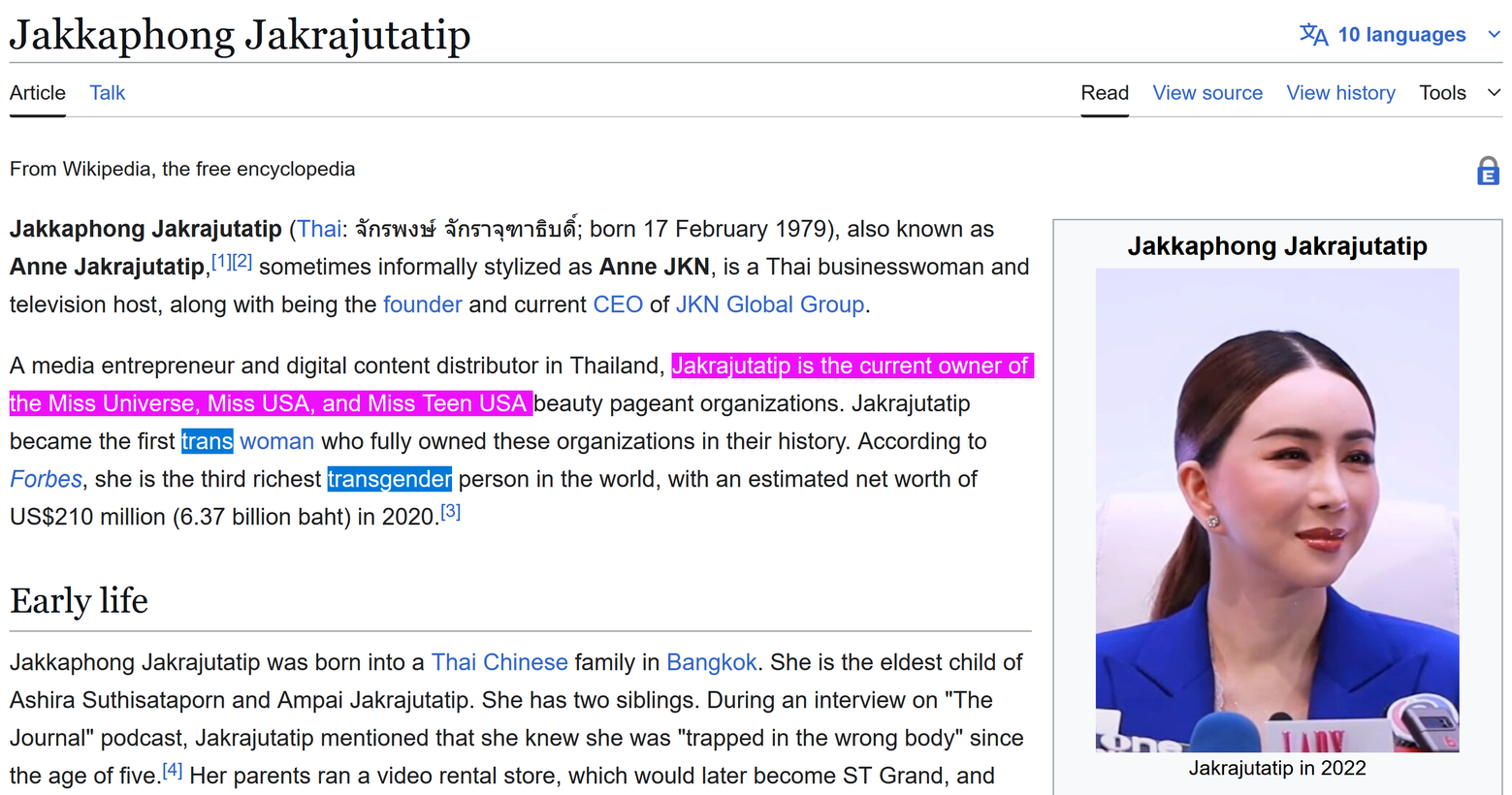Viewport: 1512px width, 795px height.
Task: Follow the founder link
Action: [x=422, y=305]
